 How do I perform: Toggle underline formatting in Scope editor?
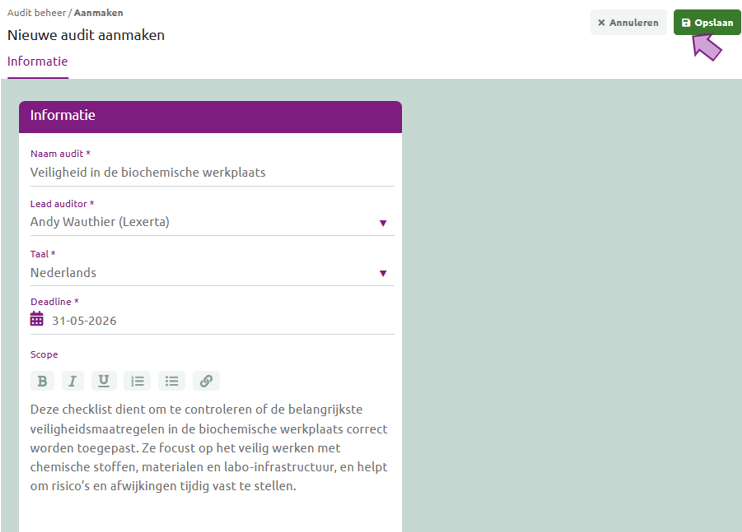(x=104, y=381)
